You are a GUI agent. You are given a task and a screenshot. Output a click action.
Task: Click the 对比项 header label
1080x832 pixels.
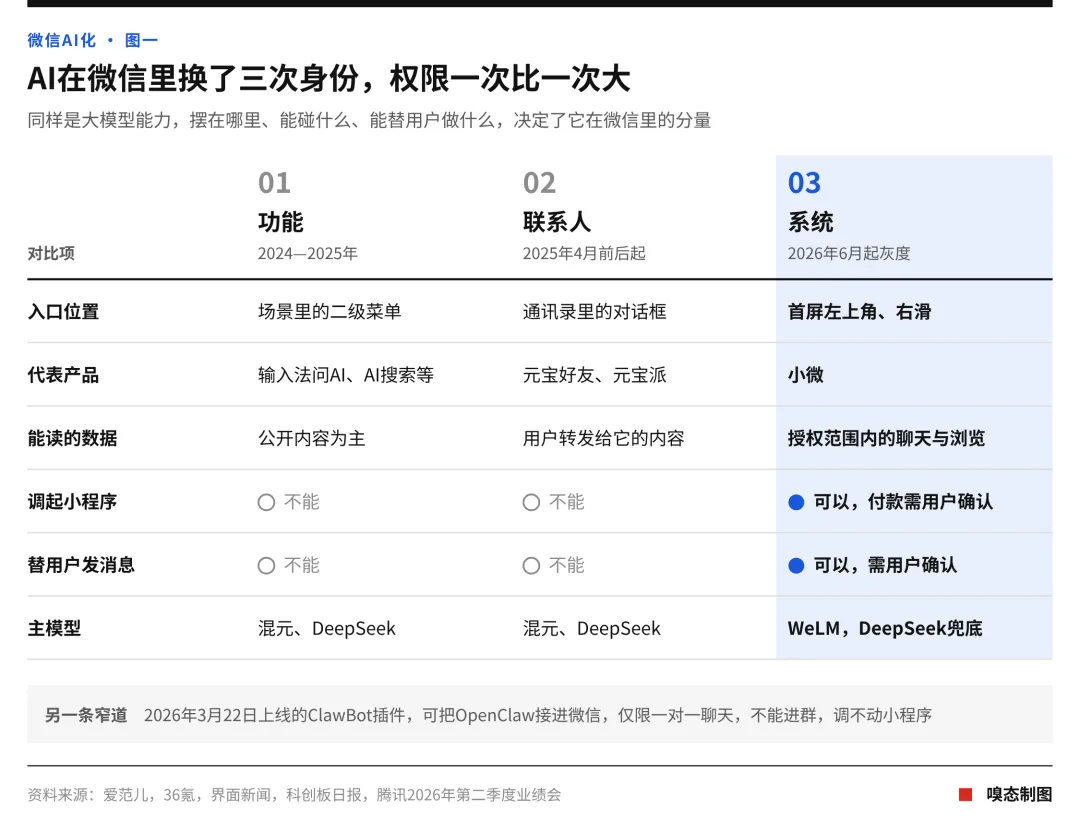click(x=51, y=253)
